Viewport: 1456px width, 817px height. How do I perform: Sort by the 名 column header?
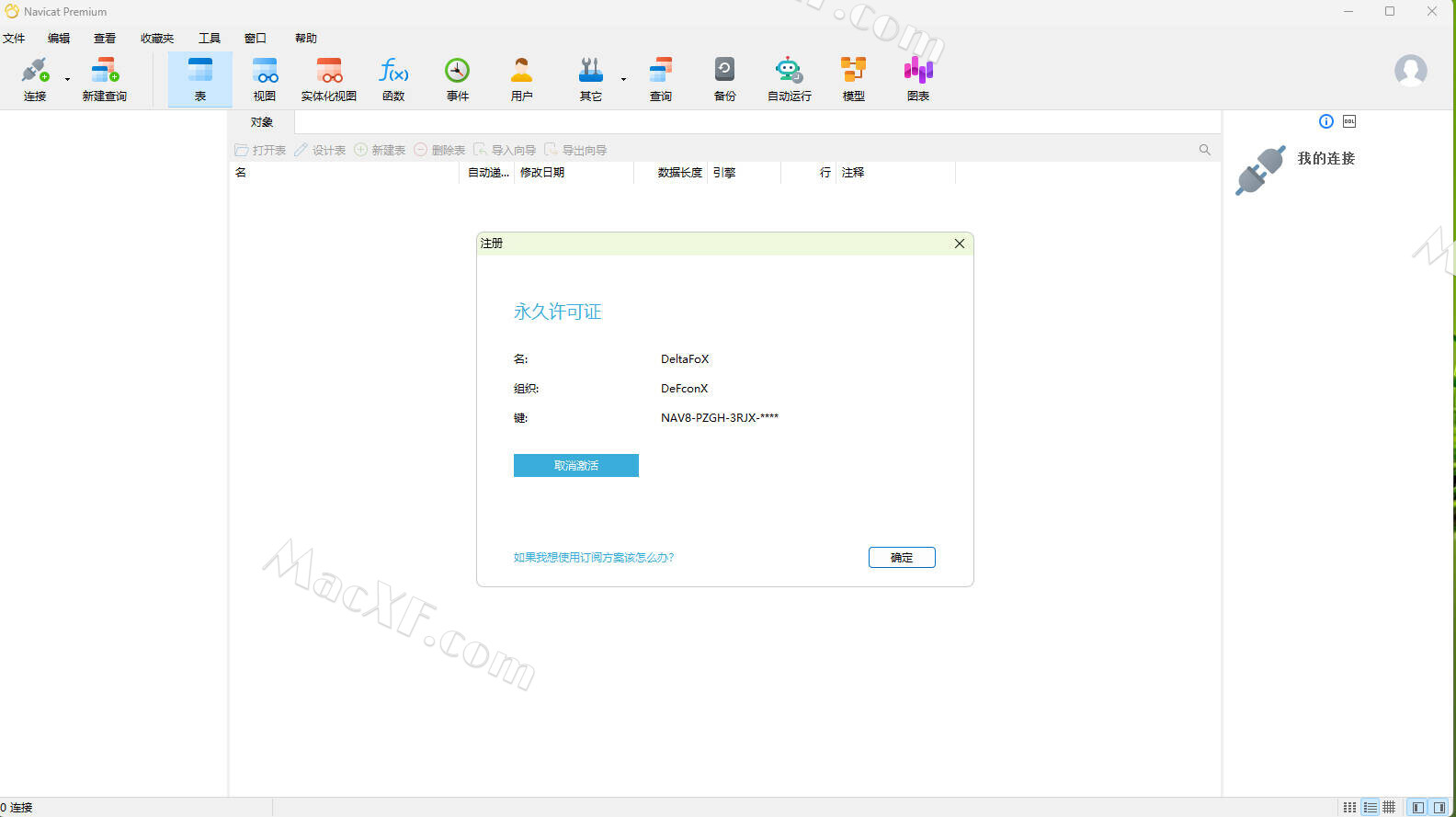tap(344, 173)
